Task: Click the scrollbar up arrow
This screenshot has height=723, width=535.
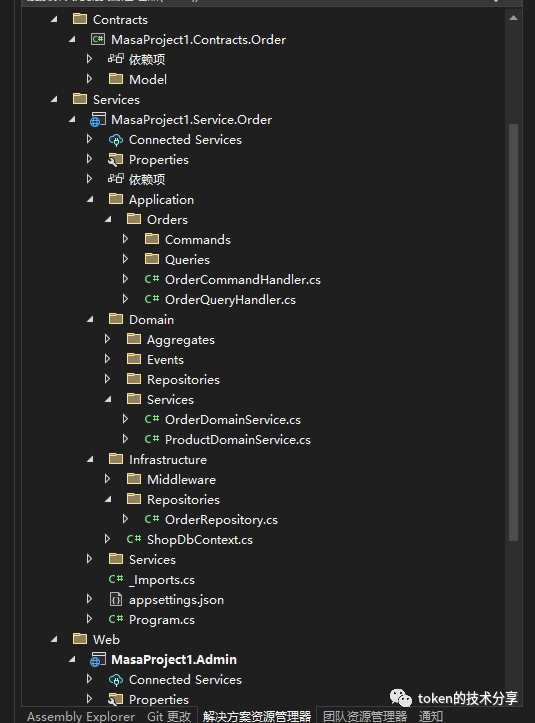Action: coord(513,18)
